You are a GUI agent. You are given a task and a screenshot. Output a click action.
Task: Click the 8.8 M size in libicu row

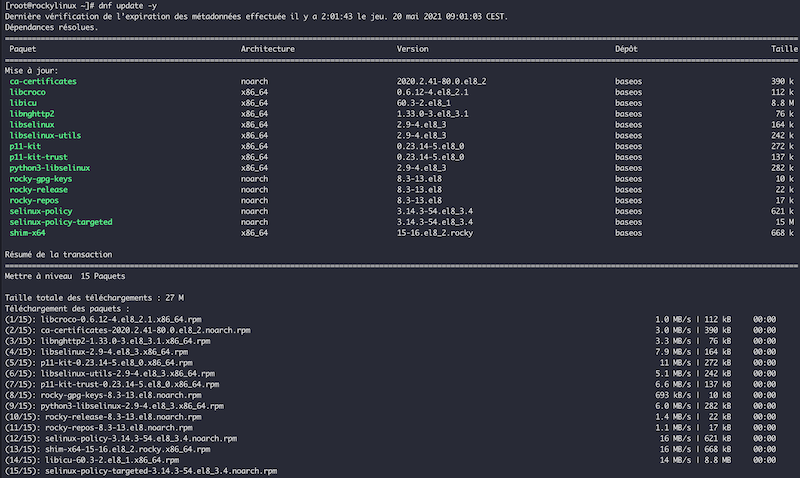pyautogui.click(x=783, y=103)
